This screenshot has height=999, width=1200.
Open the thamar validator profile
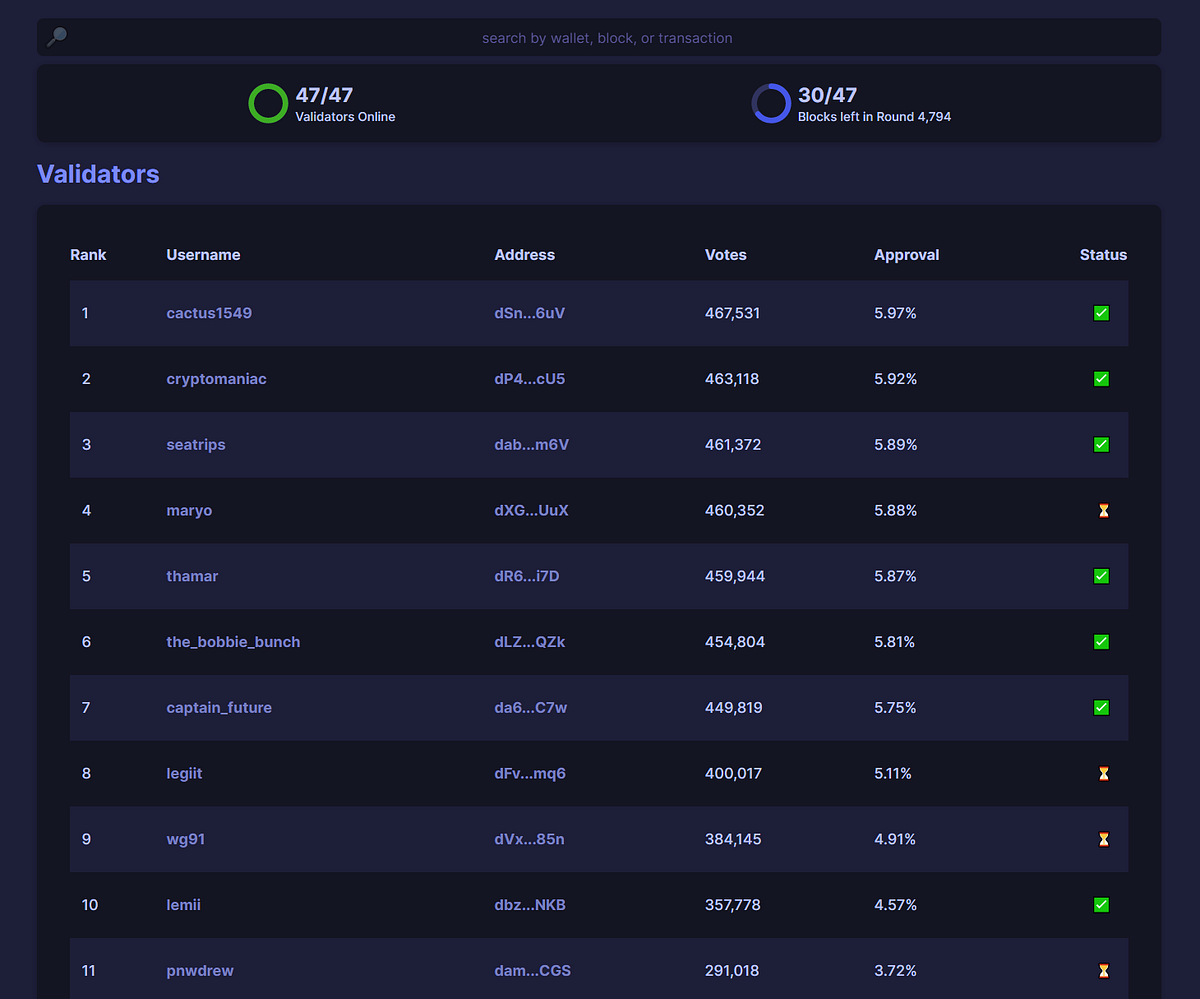[x=192, y=576]
